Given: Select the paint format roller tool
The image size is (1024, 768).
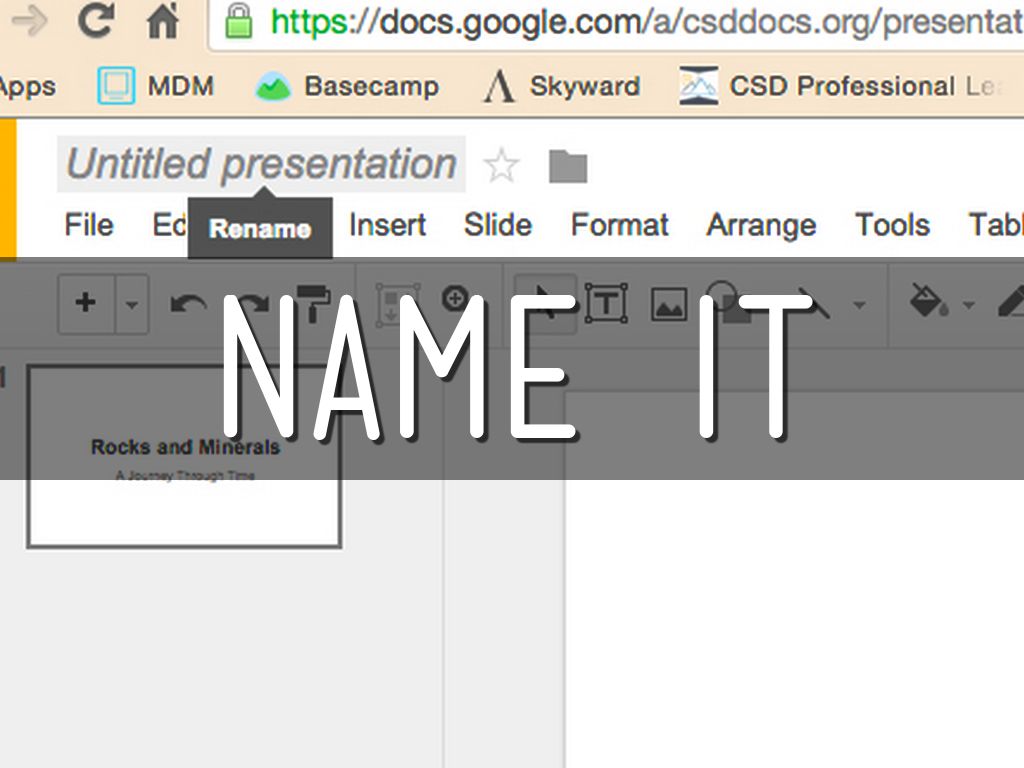Looking at the screenshot, I should click(315, 303).
